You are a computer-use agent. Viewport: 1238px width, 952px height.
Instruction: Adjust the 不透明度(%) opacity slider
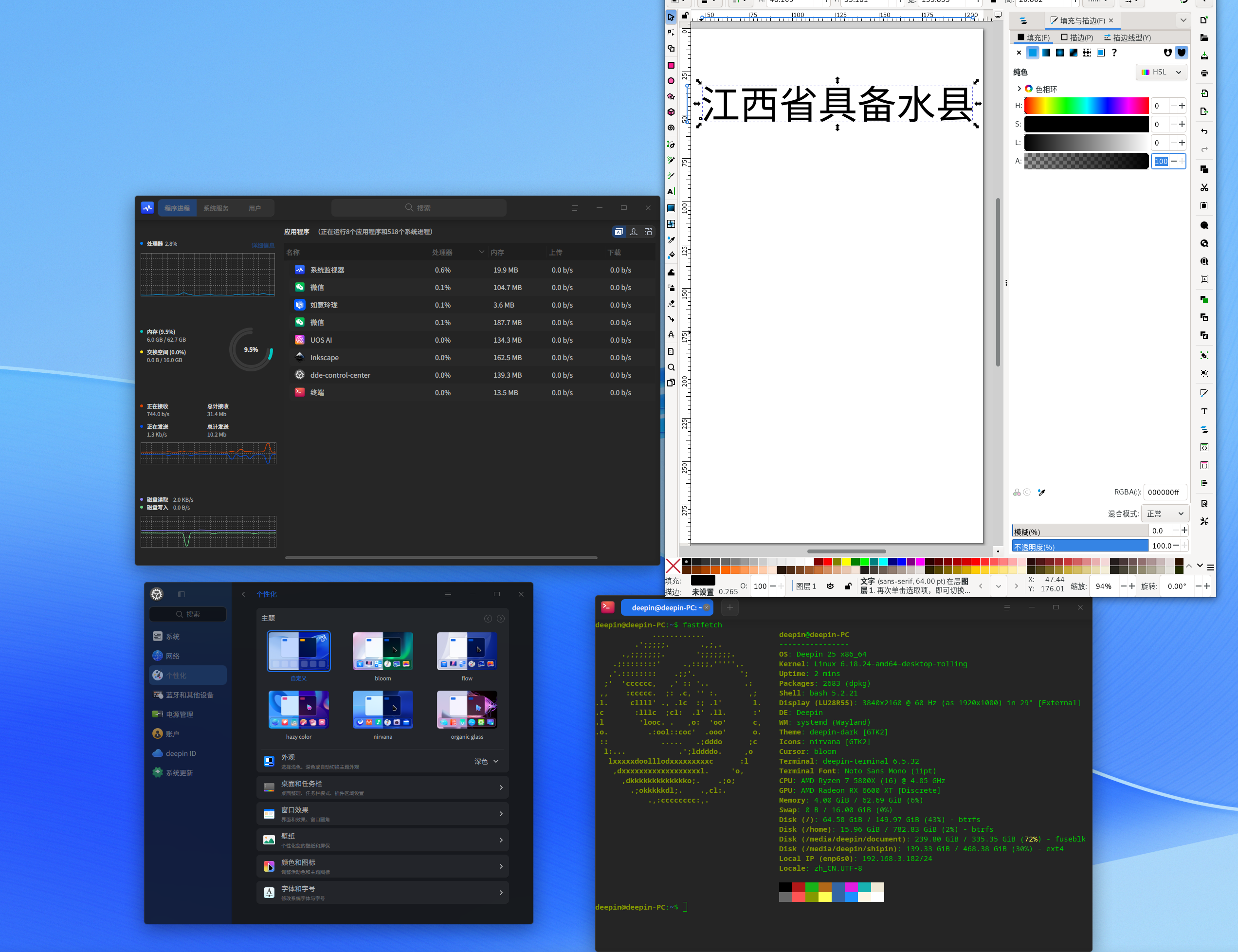(1080, 546)
